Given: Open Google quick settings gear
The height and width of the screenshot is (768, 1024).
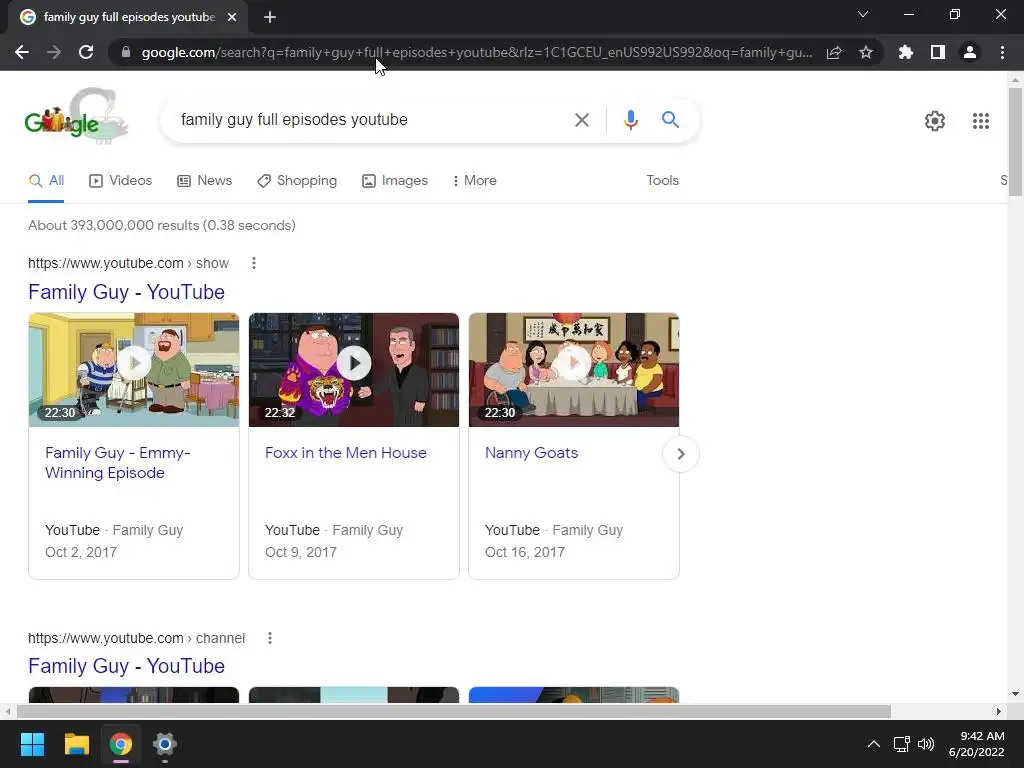Looking at the screenshot, I should click(935, 121).
